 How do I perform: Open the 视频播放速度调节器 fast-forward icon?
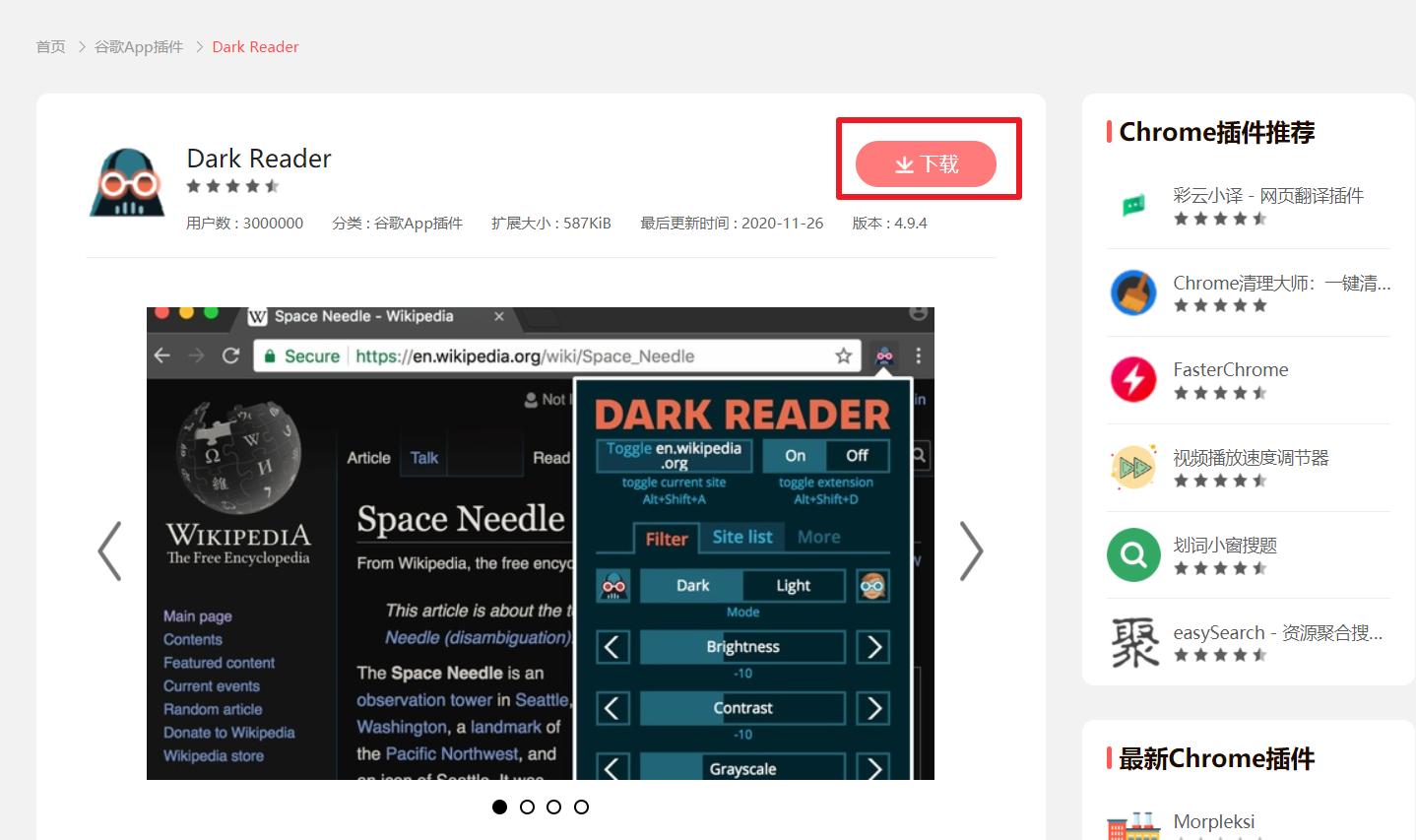point(1133,468)
